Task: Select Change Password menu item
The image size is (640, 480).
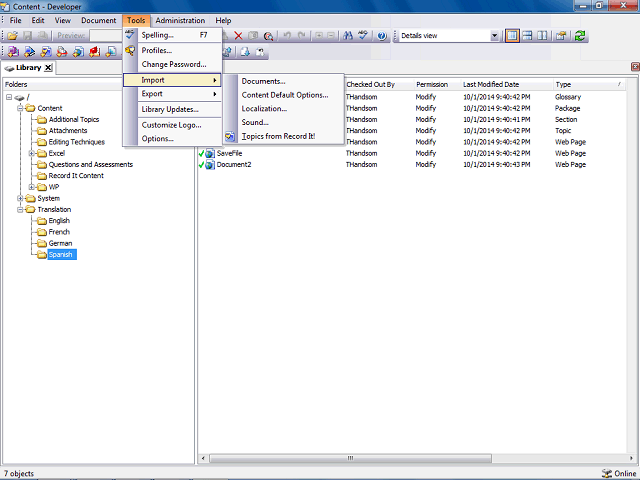Action: 172,64
